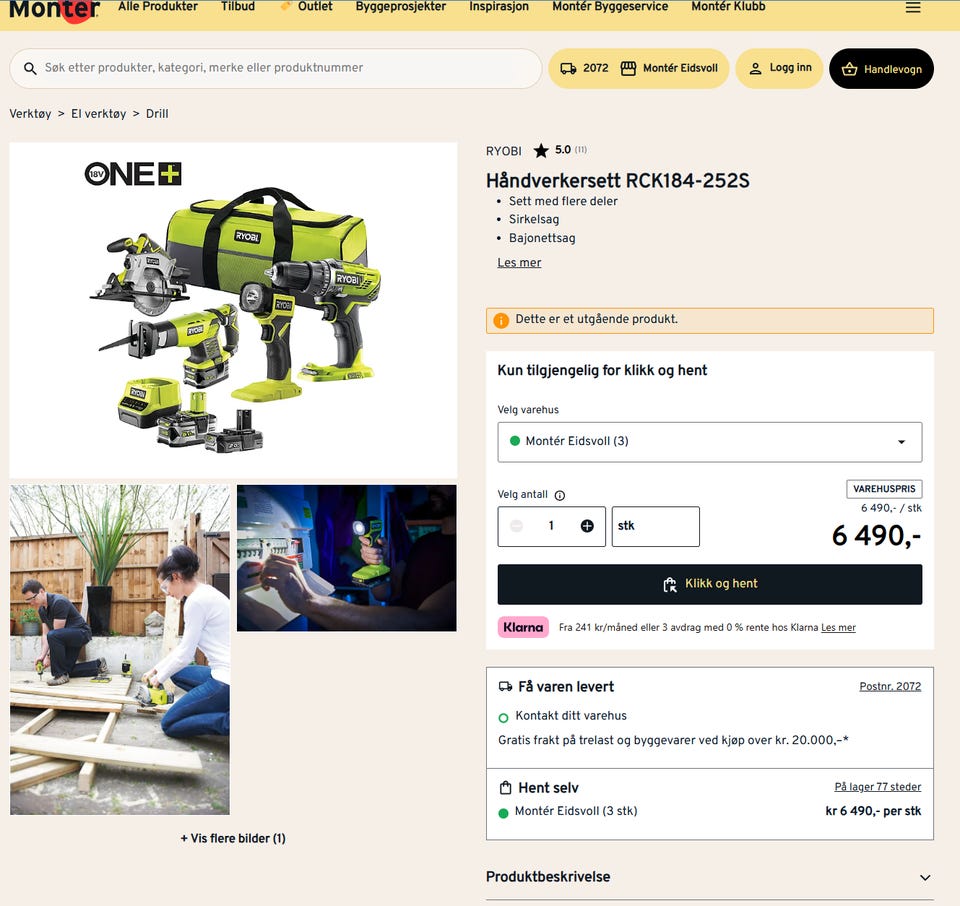Click the basket icon in Handlevogn
Image resolution: width=960 pixels, height=906 pixels.
coord(849,69)
